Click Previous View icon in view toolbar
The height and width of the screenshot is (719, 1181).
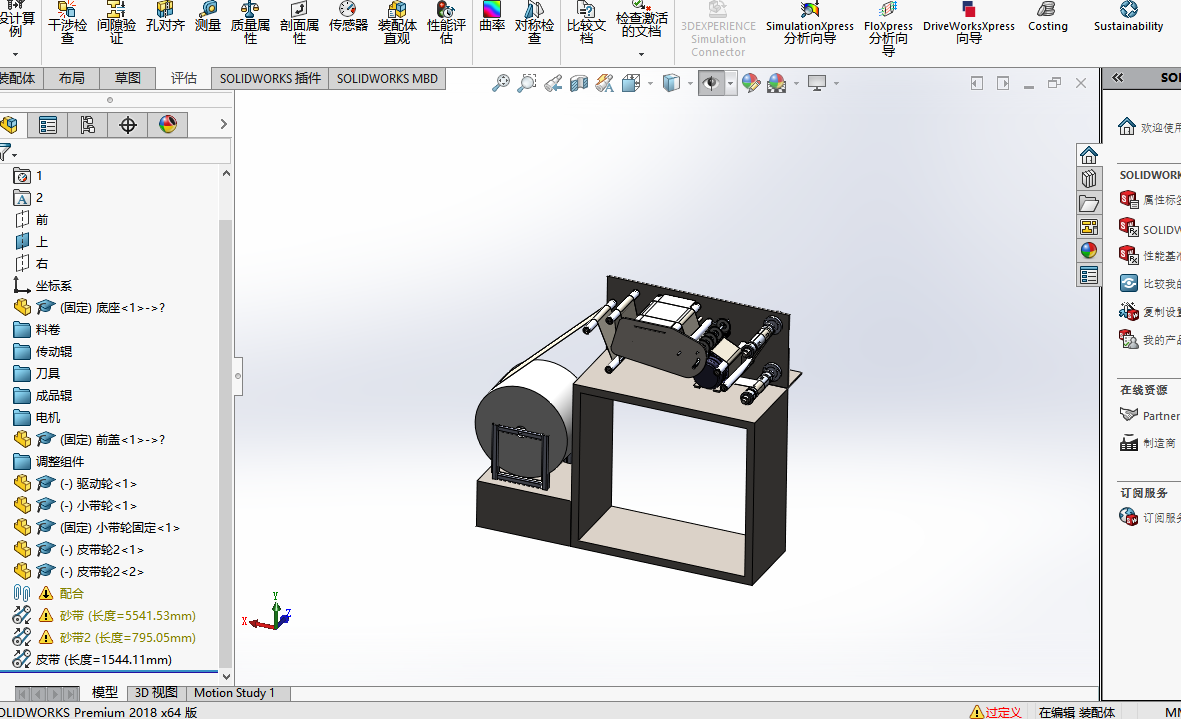[553, 83]
